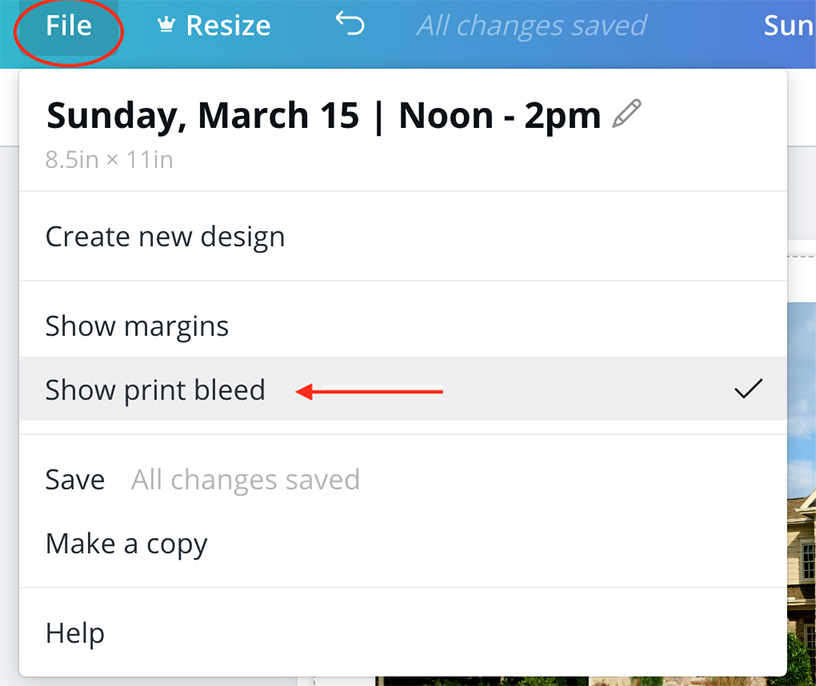816x686 pixels.
Task: Click the red arrow annotation beside print bleed
Action: [369, 391]
